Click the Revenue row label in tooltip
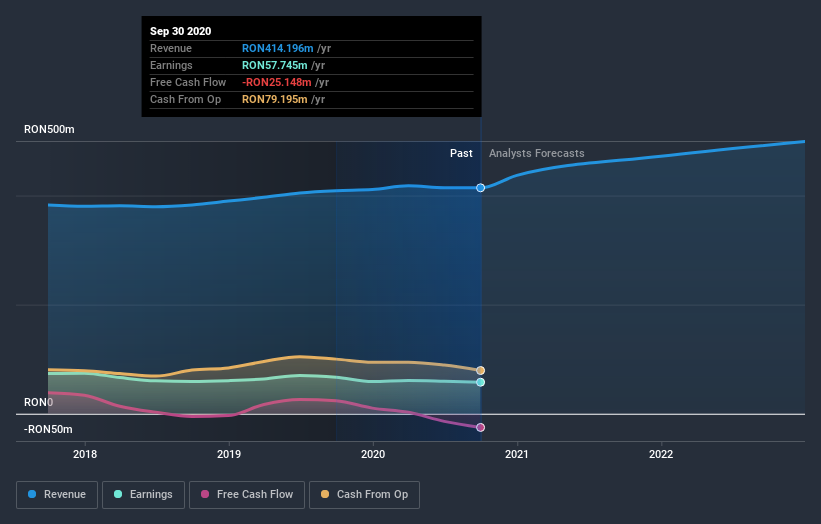 (x=171, y=48)
